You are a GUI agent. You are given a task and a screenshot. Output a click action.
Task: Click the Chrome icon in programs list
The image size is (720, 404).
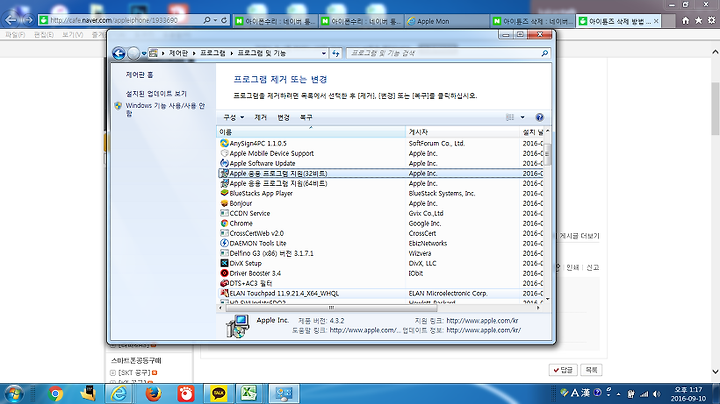click(x=224, y=223)
